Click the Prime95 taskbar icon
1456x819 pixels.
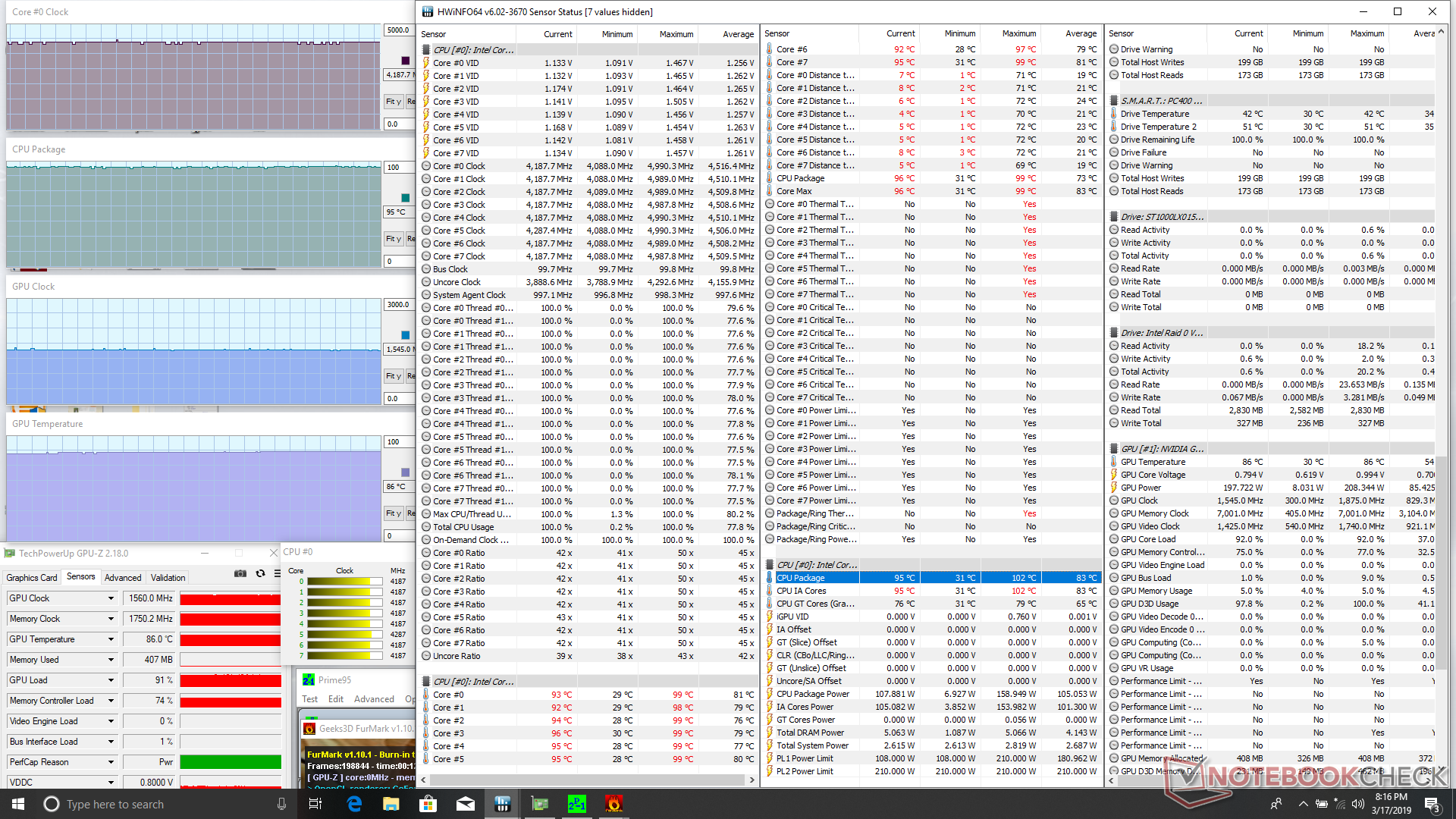point(576,804)
